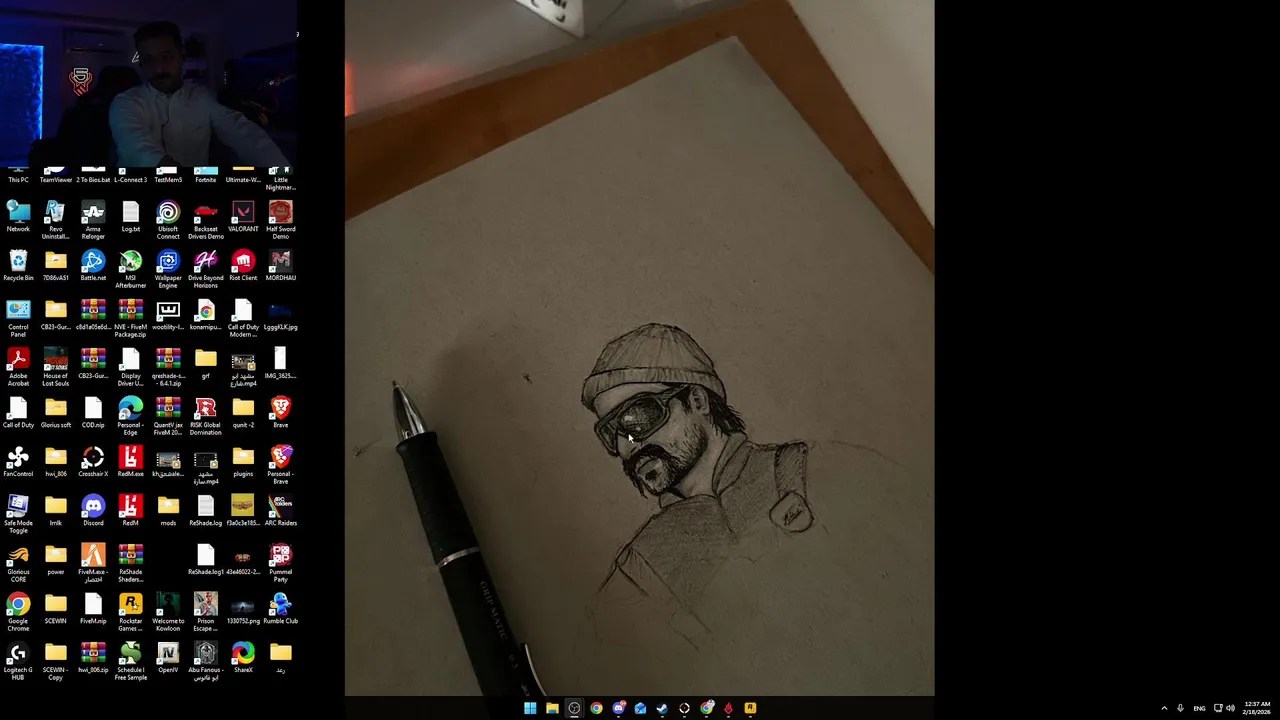
Task: Expand the system tray hidden icons
Action: pyautogui.click(x=1164, y=708)
